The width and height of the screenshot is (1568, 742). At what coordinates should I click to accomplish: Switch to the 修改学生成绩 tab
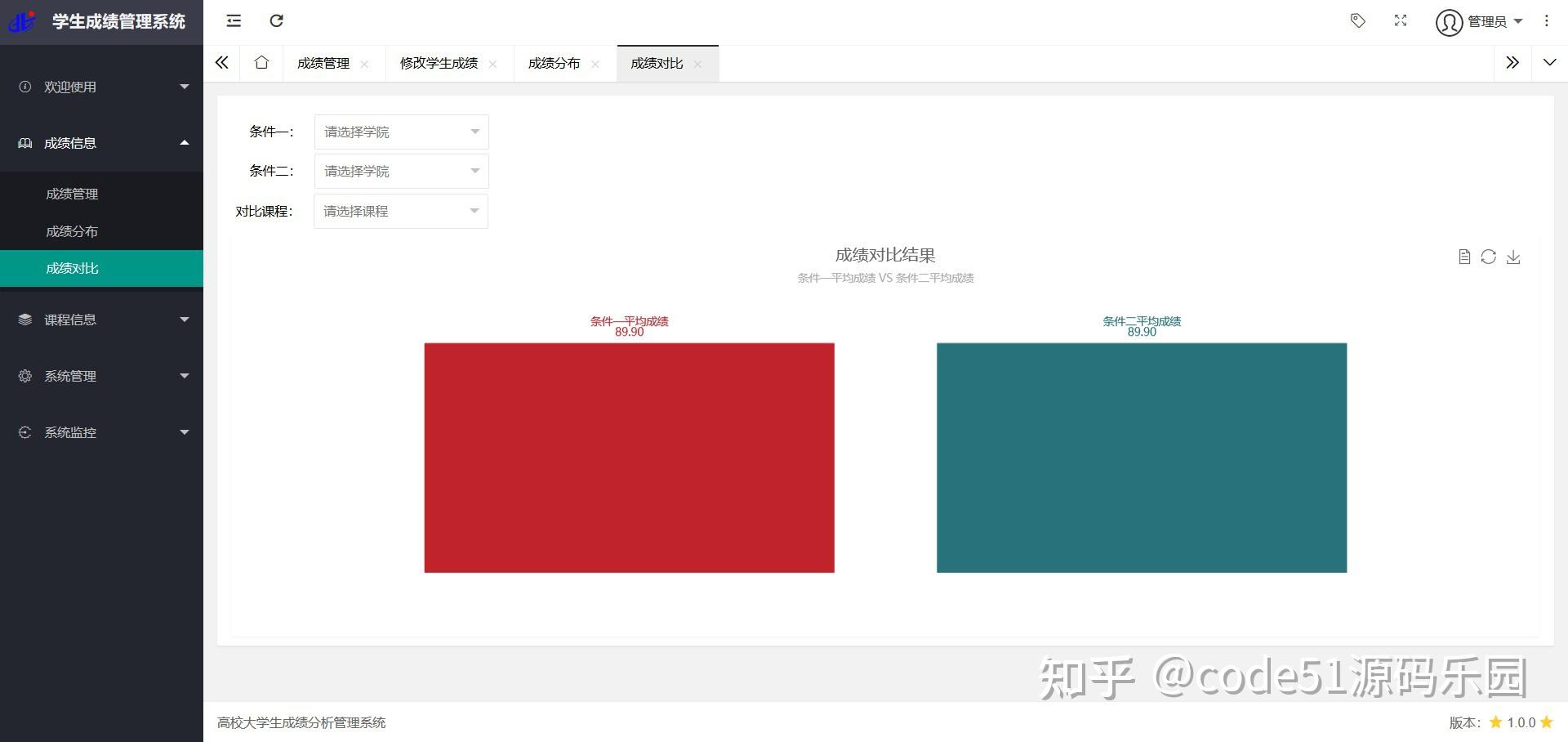click(438, 63)
